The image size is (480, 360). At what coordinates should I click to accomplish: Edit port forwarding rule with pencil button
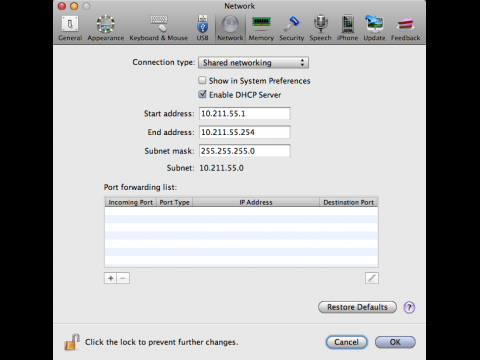372,278
